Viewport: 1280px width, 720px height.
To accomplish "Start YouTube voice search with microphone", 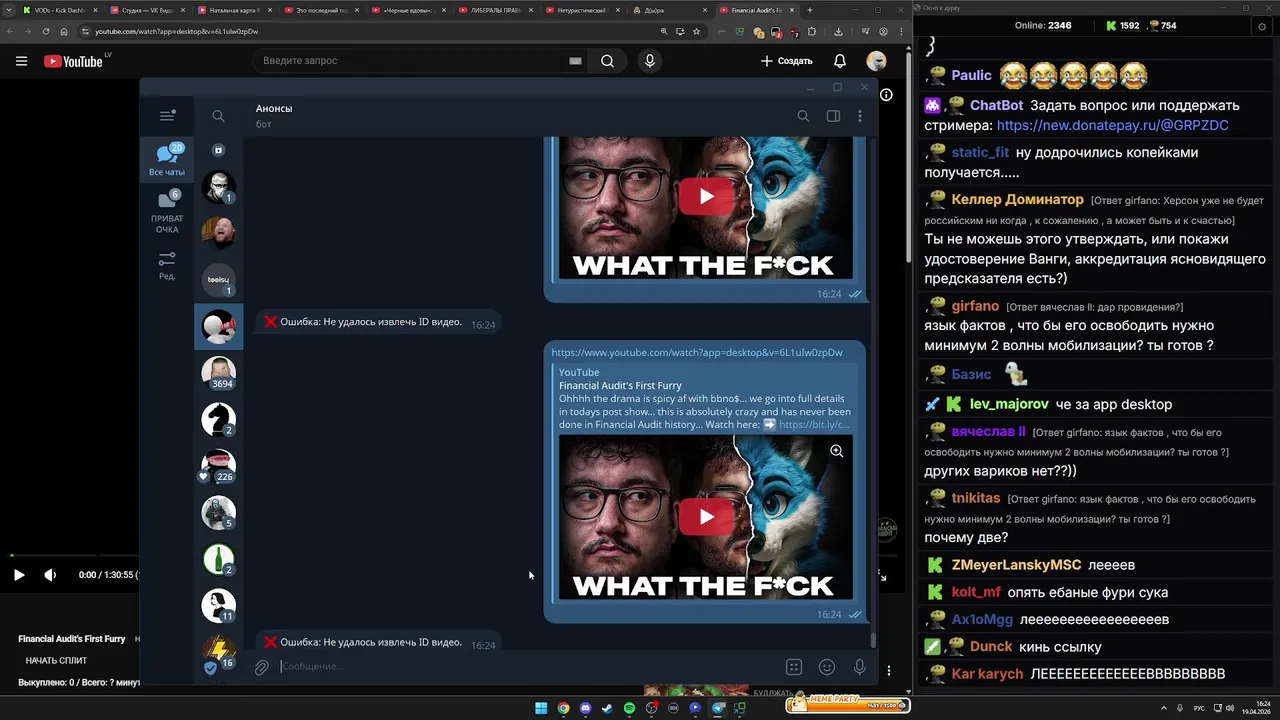I will (x=650, y=61).
